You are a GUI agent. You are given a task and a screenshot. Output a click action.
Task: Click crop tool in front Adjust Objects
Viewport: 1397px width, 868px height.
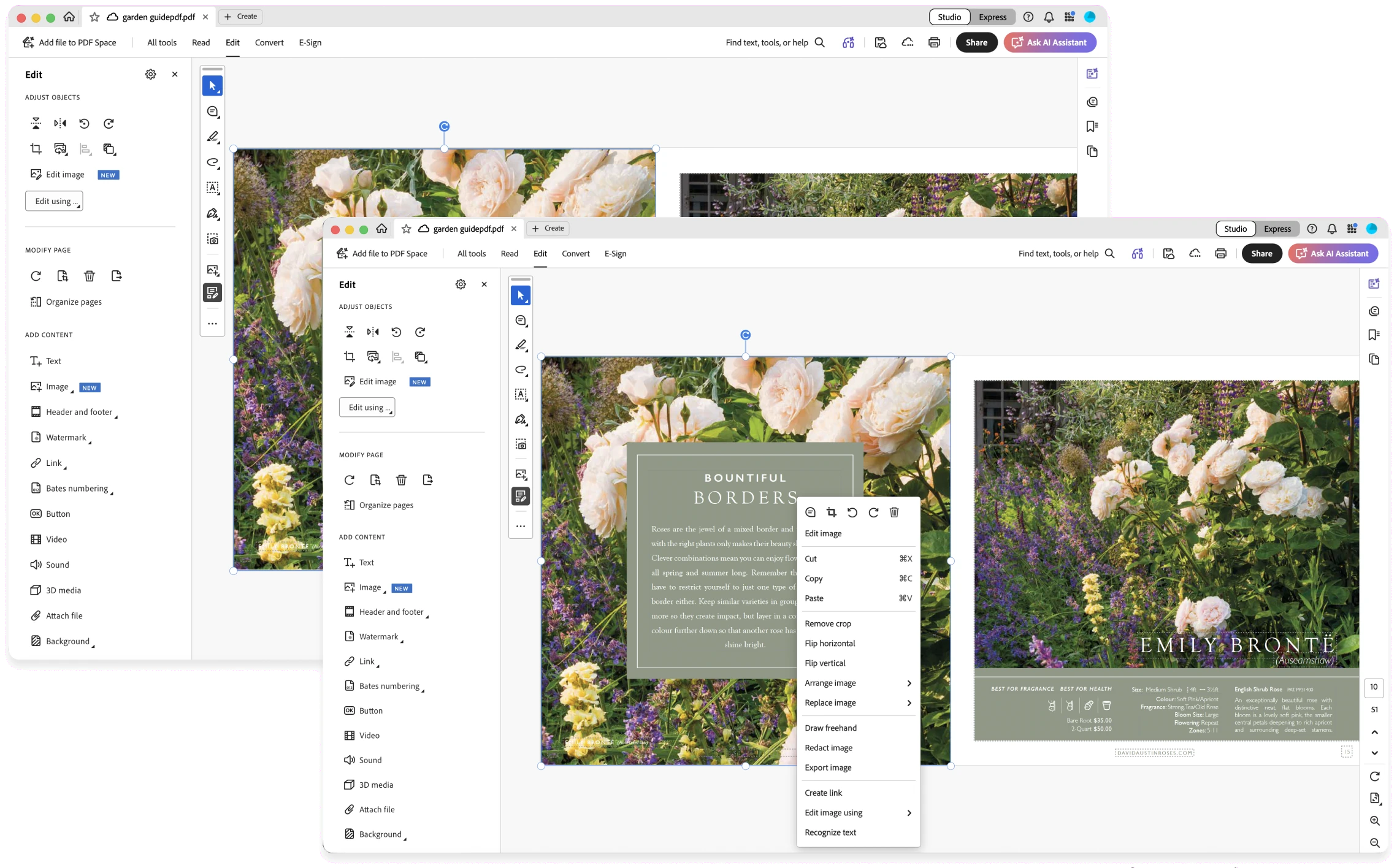[x=350, y=357]
